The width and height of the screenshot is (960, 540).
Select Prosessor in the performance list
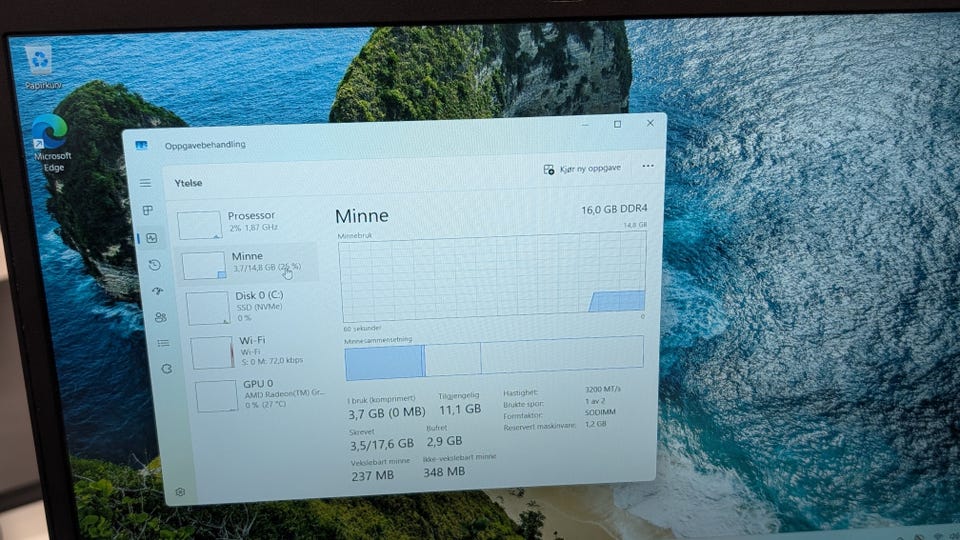246,223
